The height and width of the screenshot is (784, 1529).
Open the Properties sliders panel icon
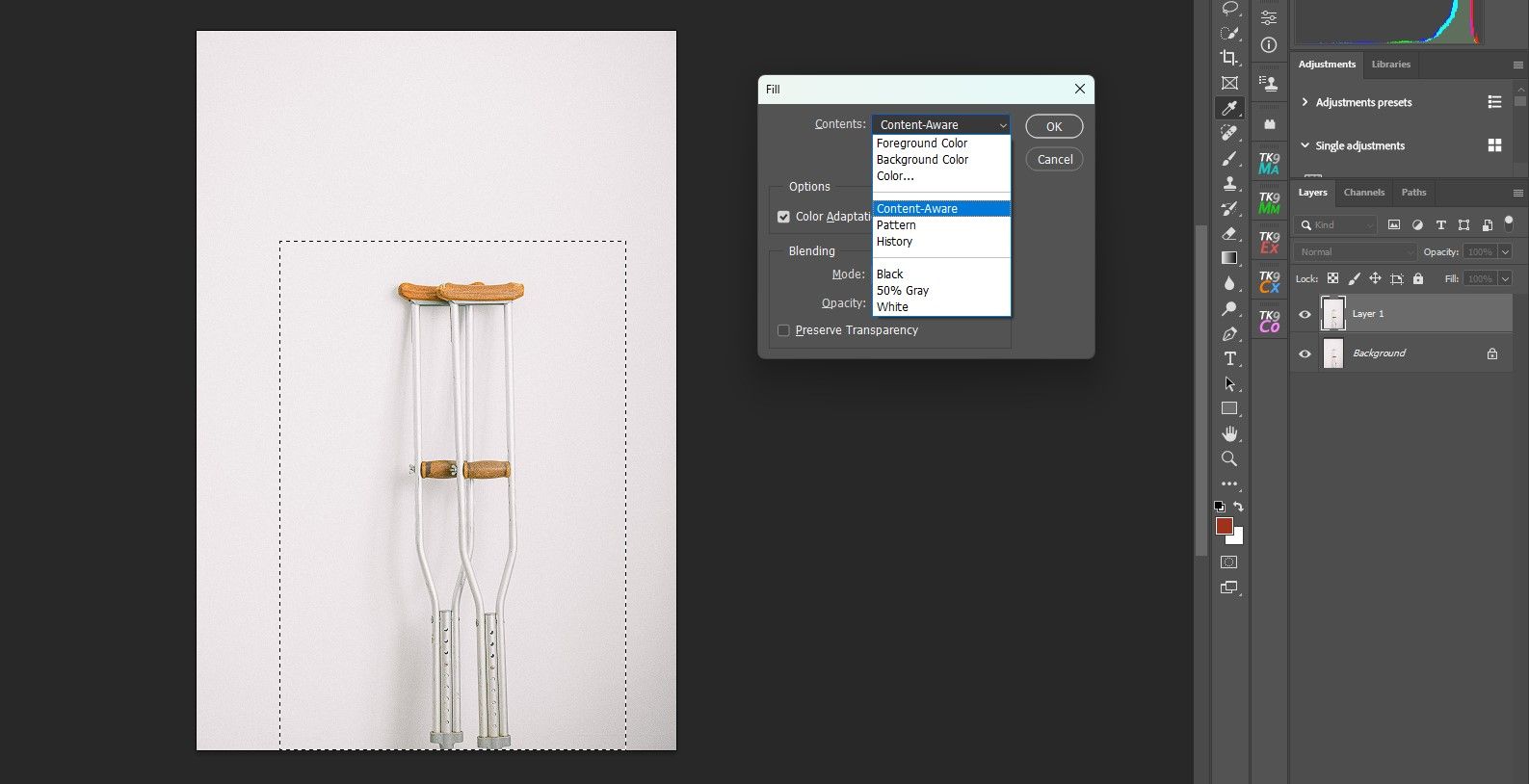point(1269,18)
